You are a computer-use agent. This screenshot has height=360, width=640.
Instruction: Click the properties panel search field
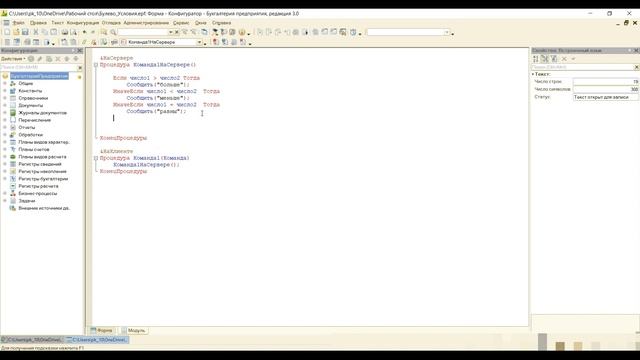coord(582,67)
